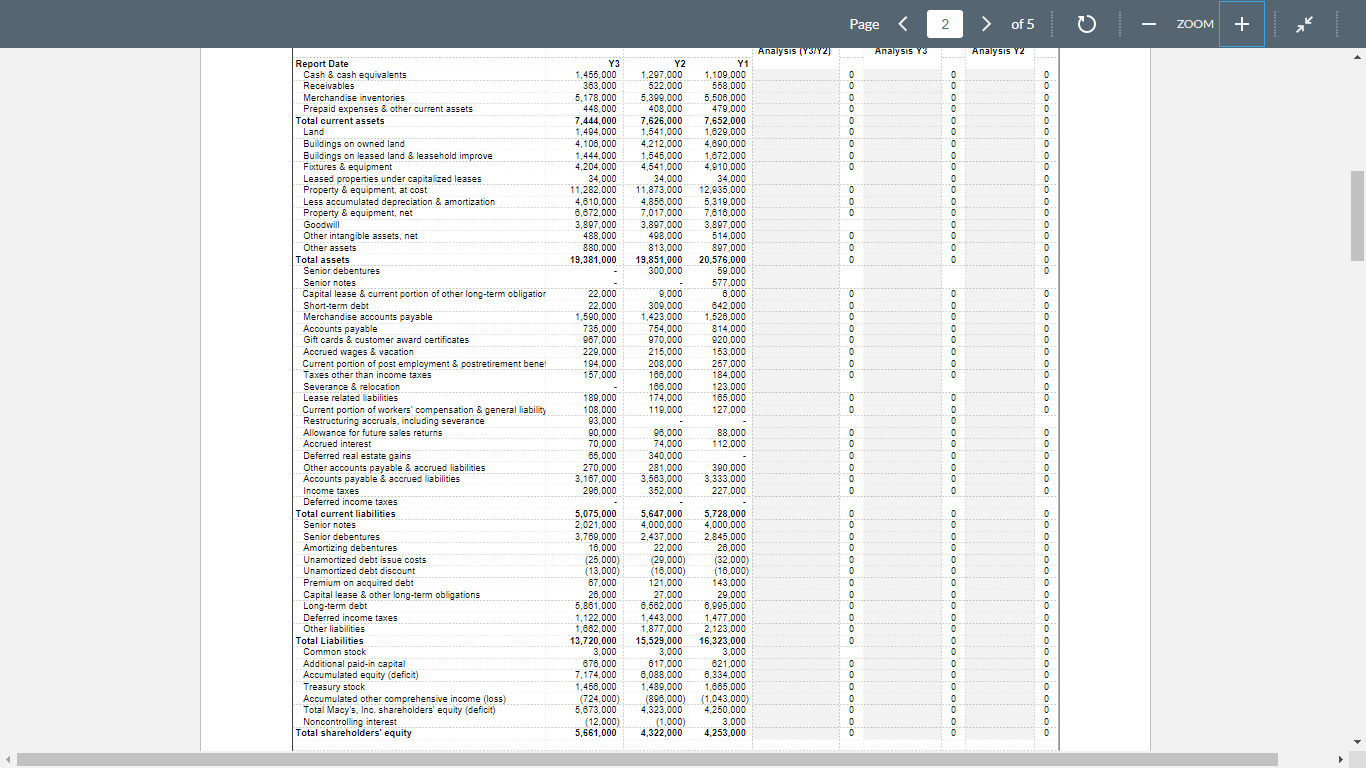This screenshot has width=1366, height=768.
Task: Click the 'Other liabilities' row label
Action: pyautogui.click(x=334, y=629)
